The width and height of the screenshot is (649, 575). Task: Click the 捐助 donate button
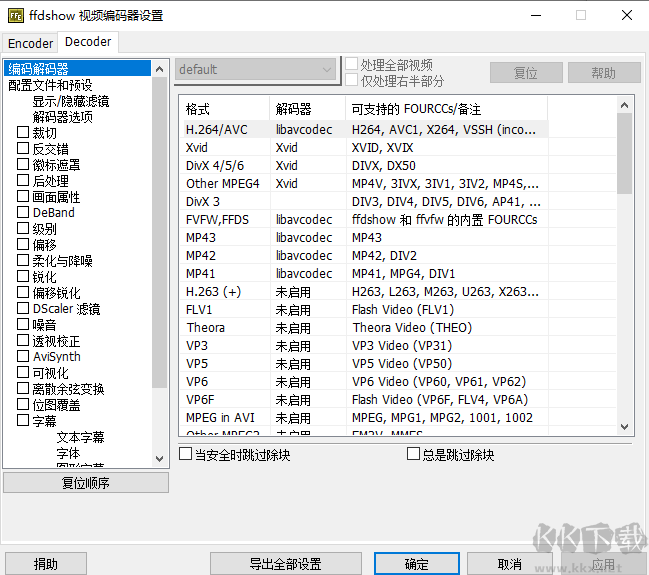coord(46,564)
